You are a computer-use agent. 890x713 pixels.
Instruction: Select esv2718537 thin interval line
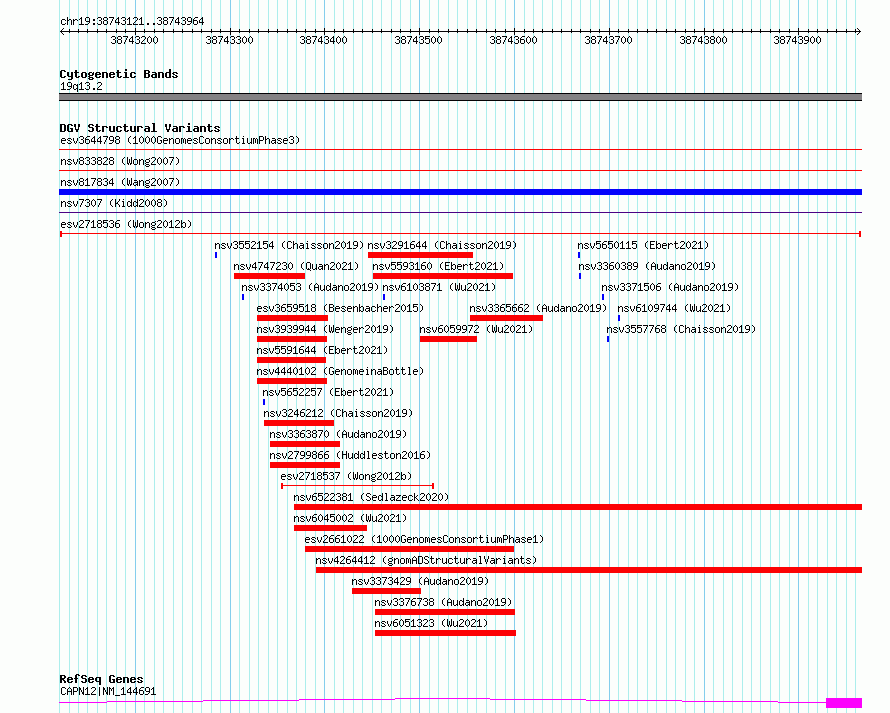358,486
